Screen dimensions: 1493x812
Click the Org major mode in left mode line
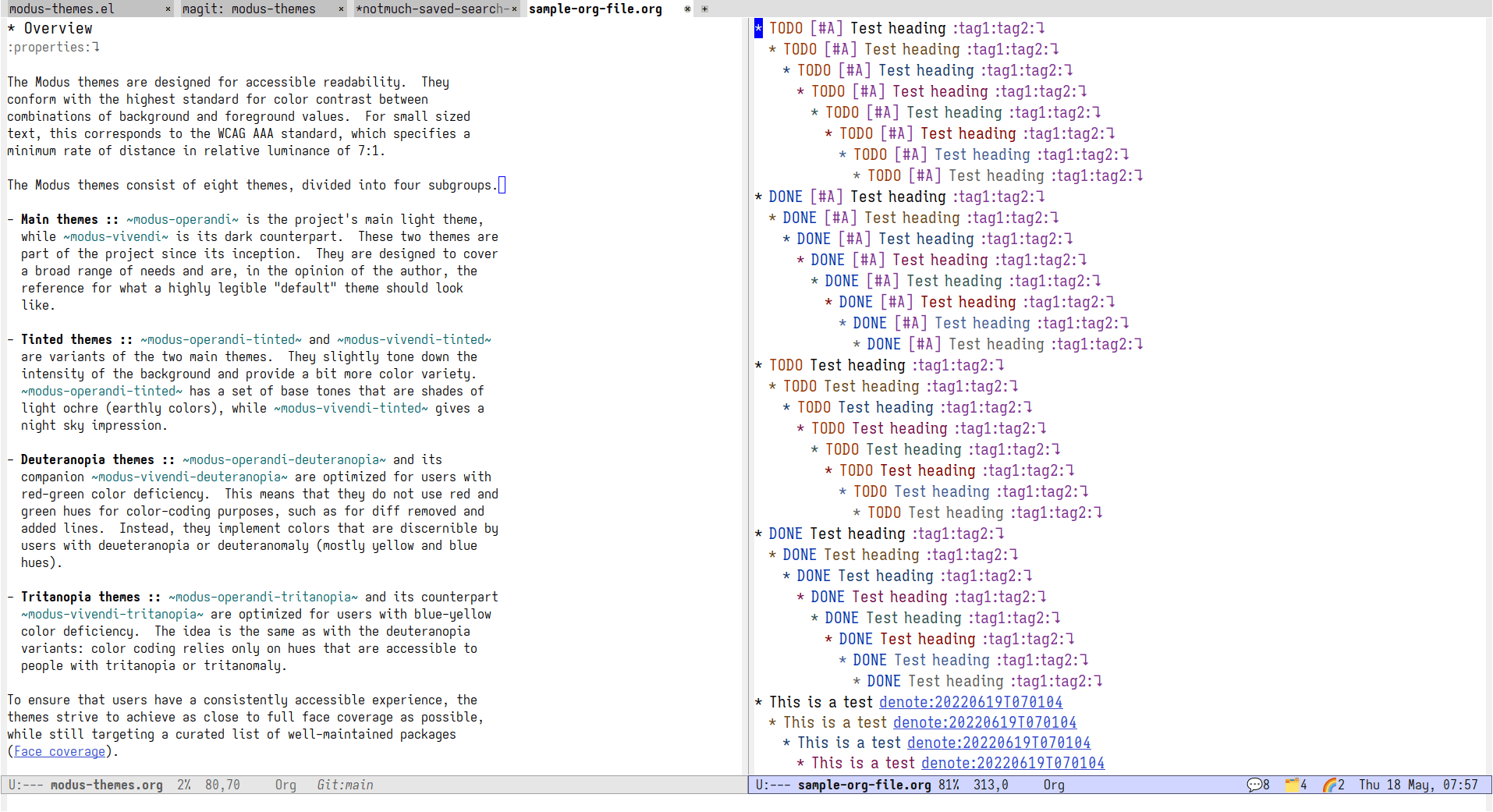coord(285,785)
